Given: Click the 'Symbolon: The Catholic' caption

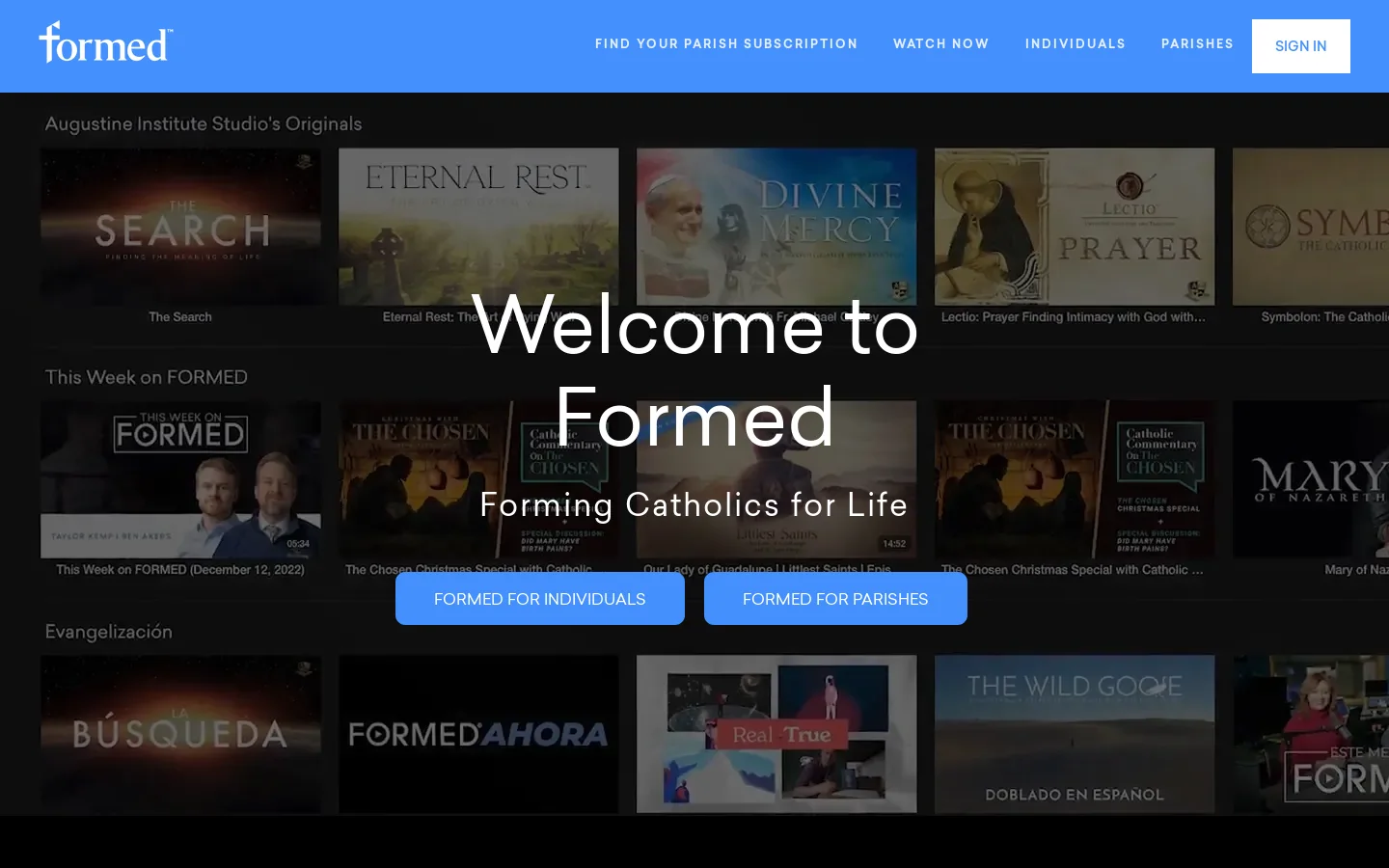Looking at the screenshot, I should 1324,317.
